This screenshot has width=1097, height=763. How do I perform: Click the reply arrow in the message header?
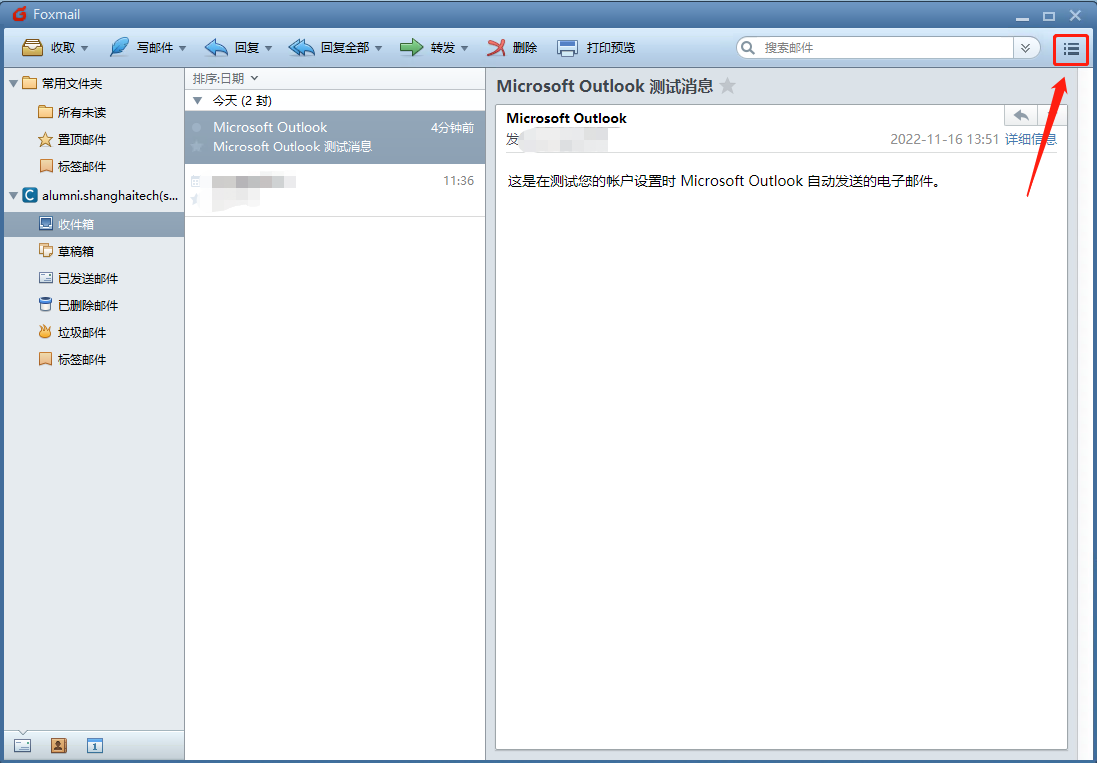coord(1021,115)
